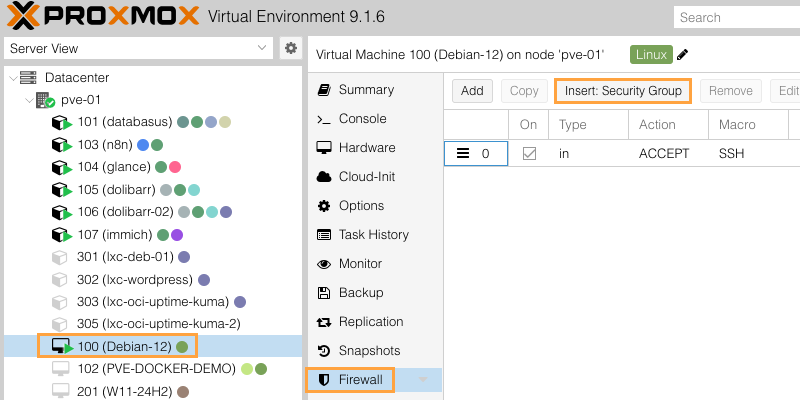The image size is (800, 400).
Task: Click VM monitor icon for 201 (W11-24H2)
Action: (x=60, y=391)
